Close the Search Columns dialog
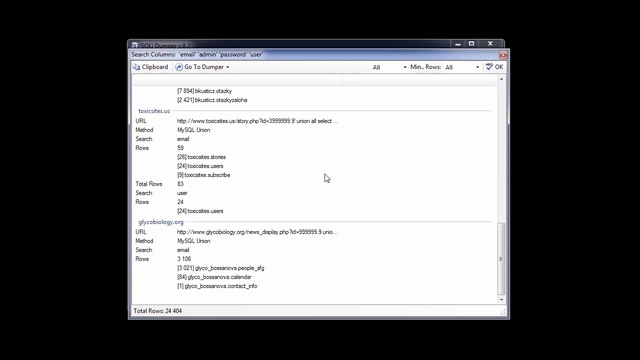The height and width of the screenshot is (360, 640). 503,55
